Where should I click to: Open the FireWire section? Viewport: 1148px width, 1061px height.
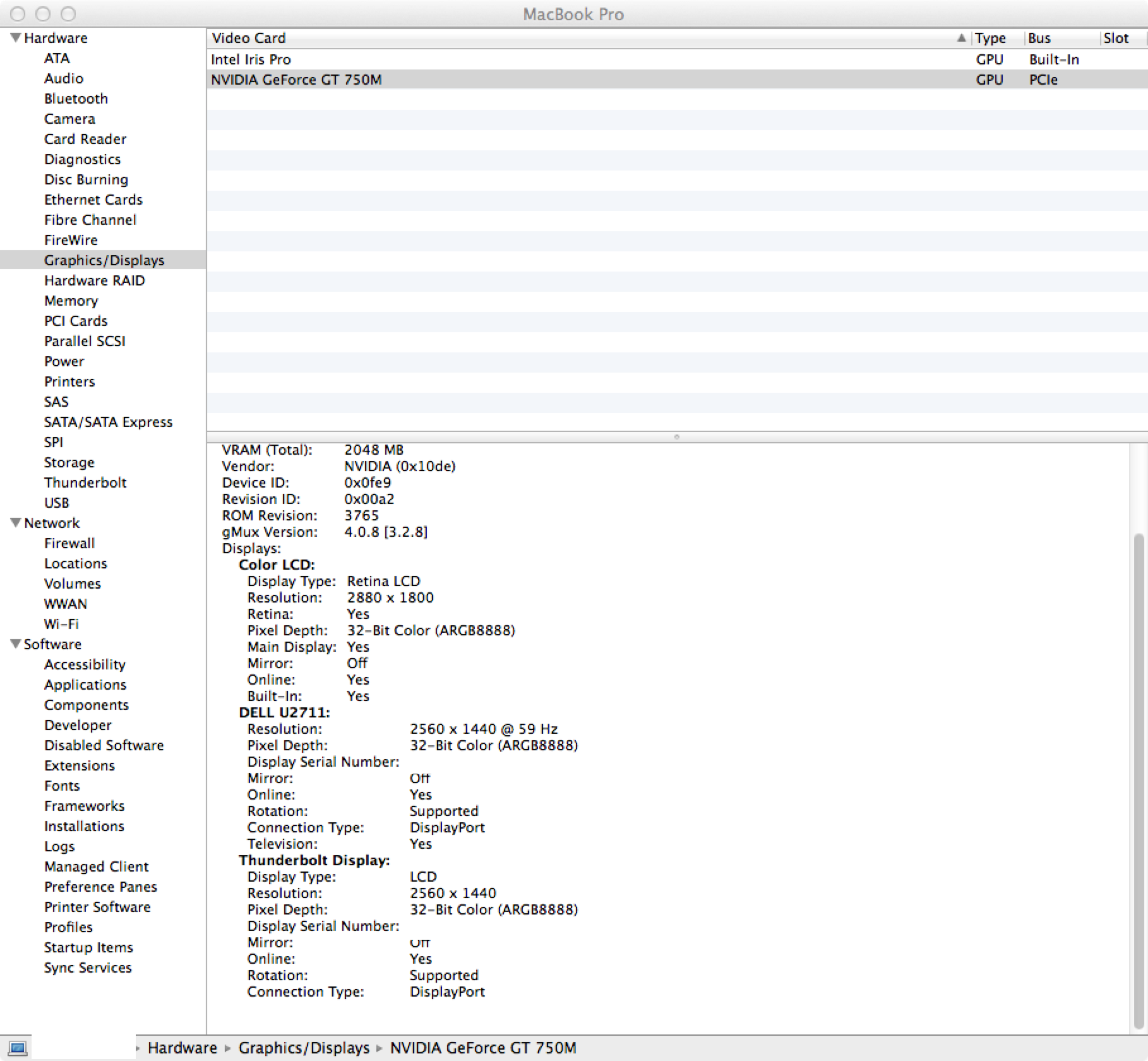(71, 240)
